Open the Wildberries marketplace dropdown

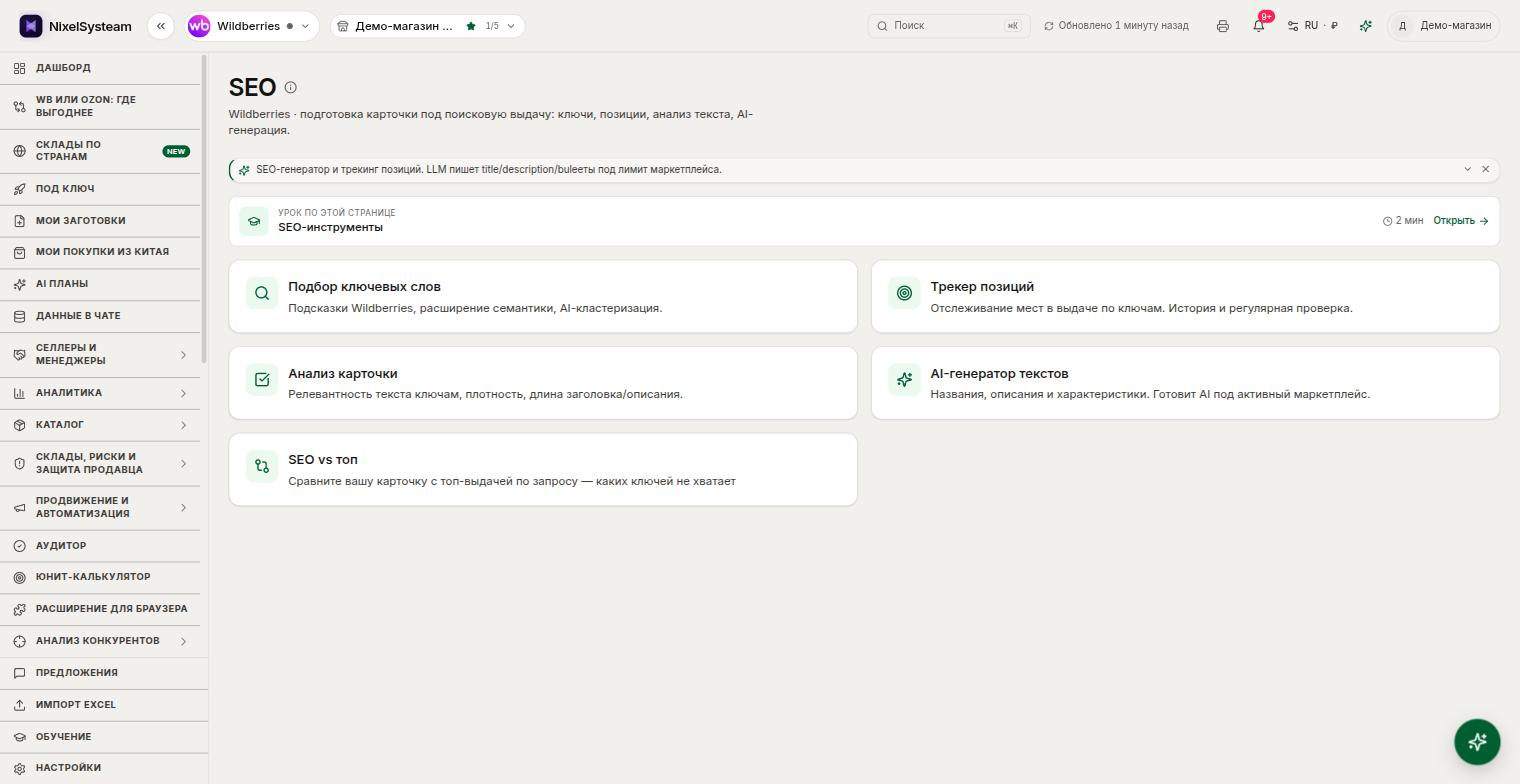pos(250,26)
